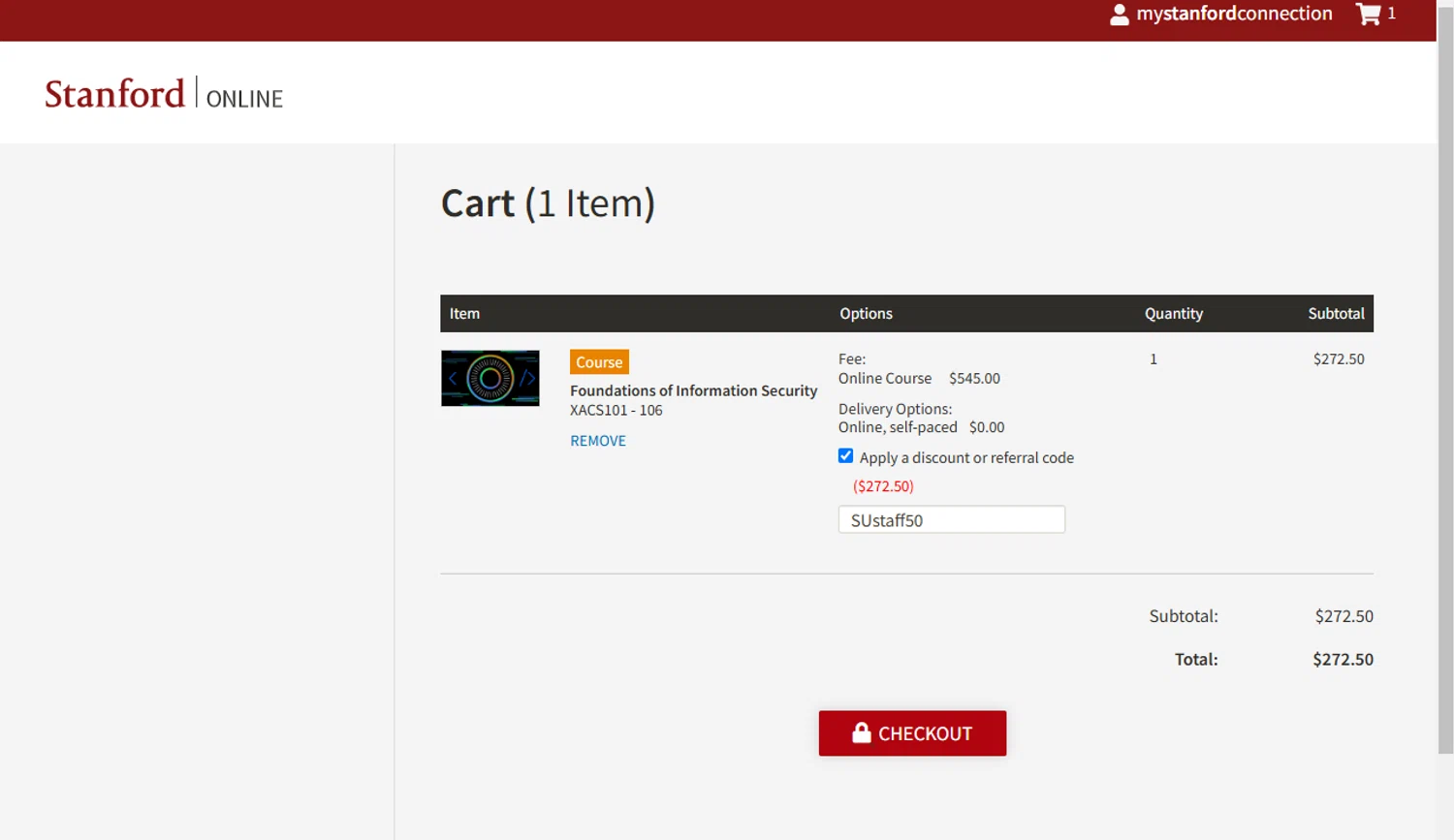This screenshot has width=1454, height=840.
Task: Go to the Stanford Online home logo
Action: (164, 94)
